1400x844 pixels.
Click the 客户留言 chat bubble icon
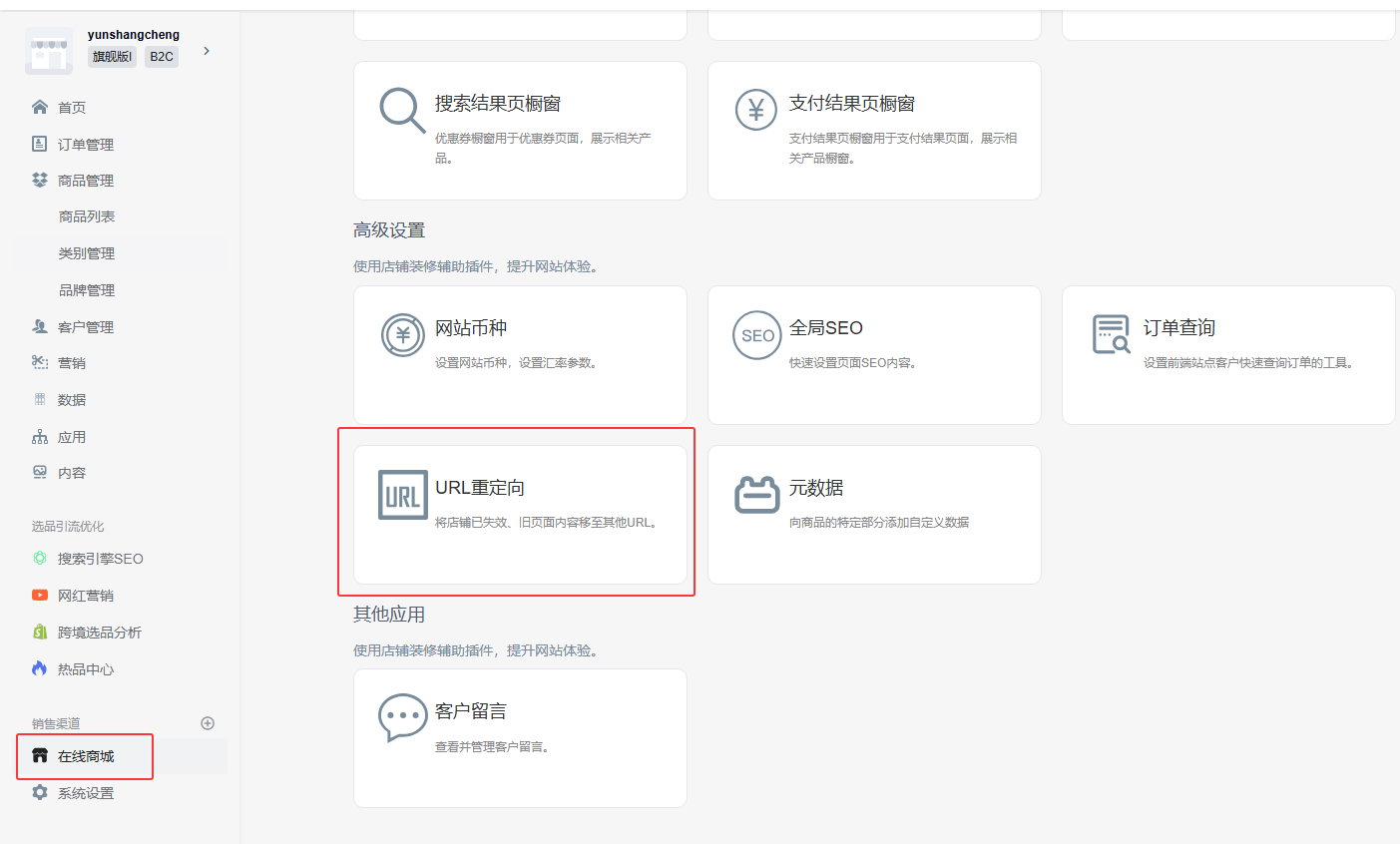pyautogui.click(x=402, y=717)
